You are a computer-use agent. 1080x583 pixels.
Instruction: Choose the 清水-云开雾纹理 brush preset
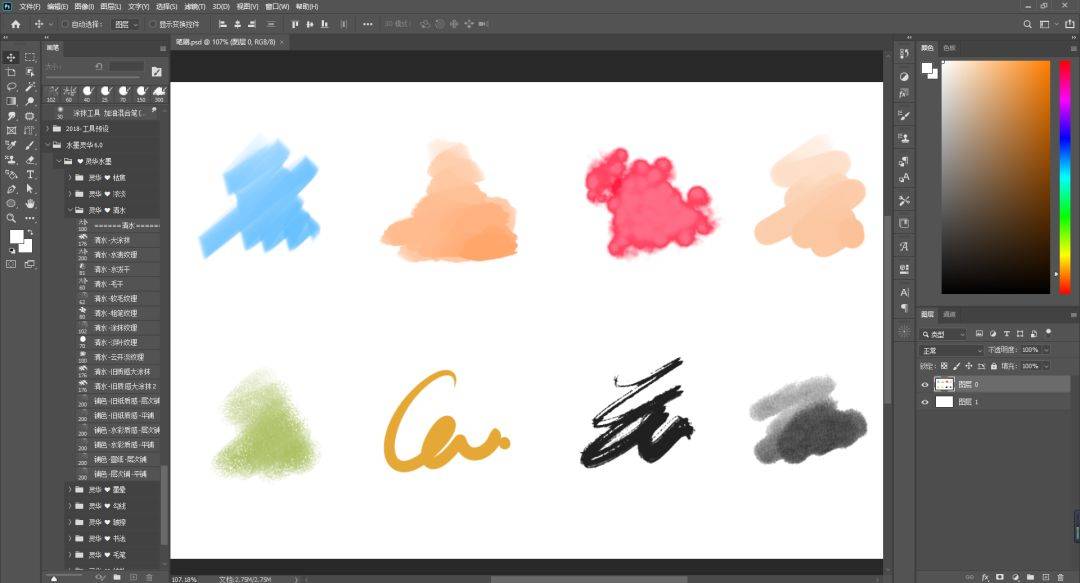[x=119, y=357]
